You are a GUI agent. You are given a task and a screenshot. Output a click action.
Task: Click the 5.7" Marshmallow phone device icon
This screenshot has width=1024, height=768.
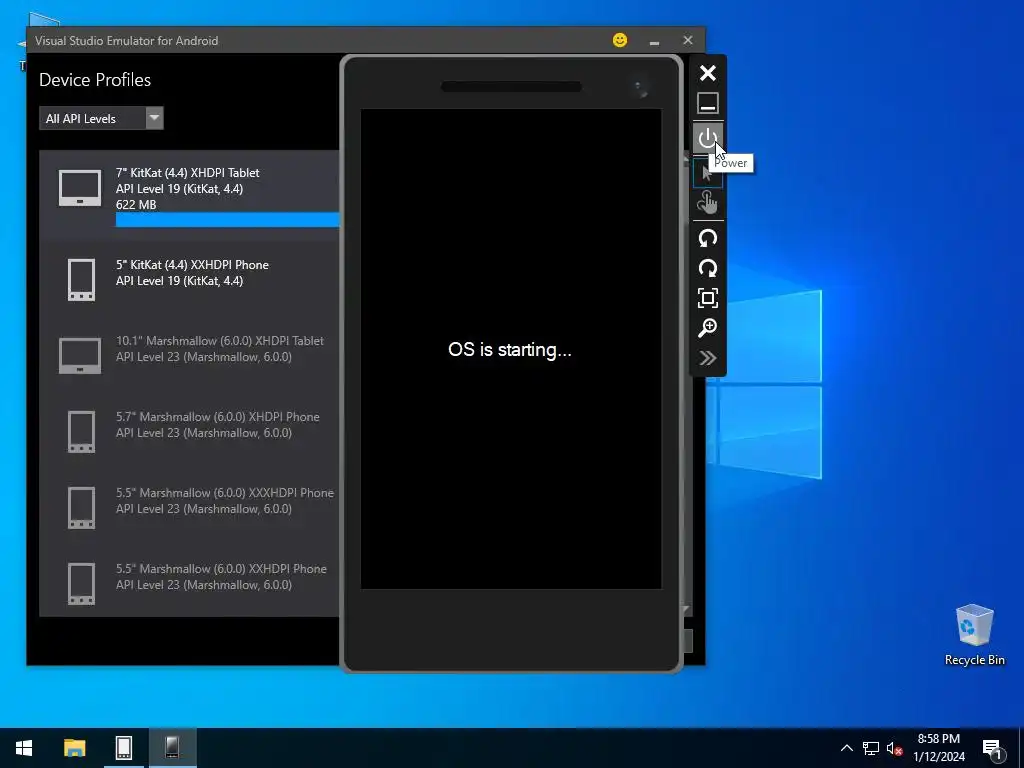82,432
